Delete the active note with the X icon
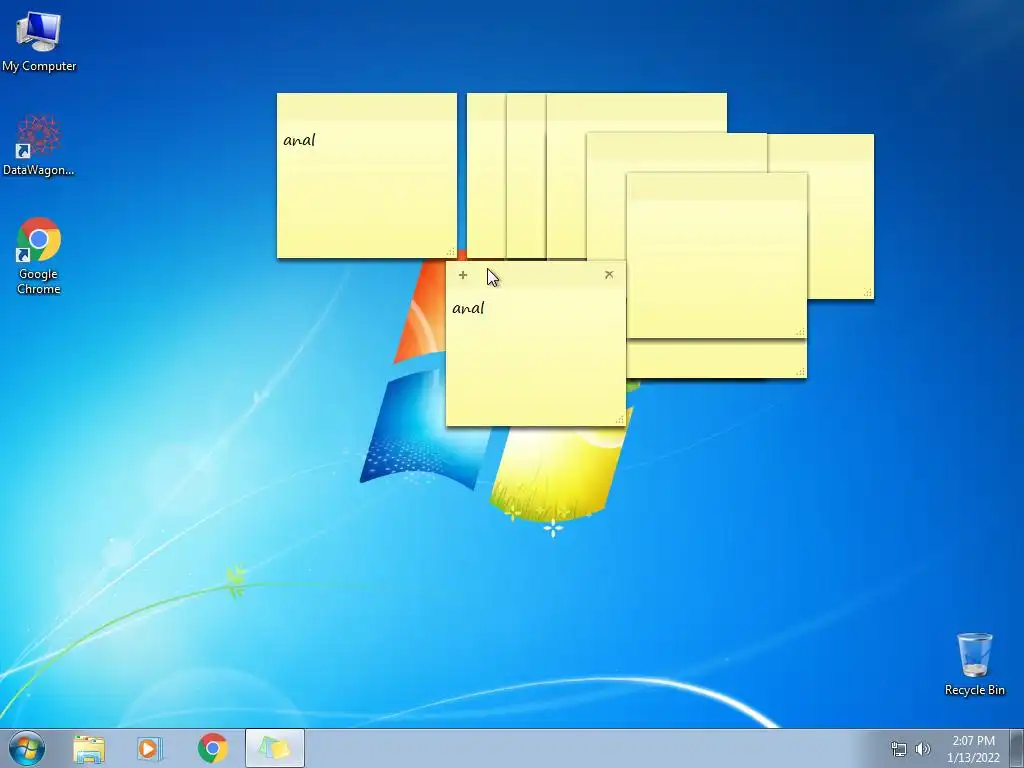The height and width of the screenshot is (768, 1024). tap(609, 274)
